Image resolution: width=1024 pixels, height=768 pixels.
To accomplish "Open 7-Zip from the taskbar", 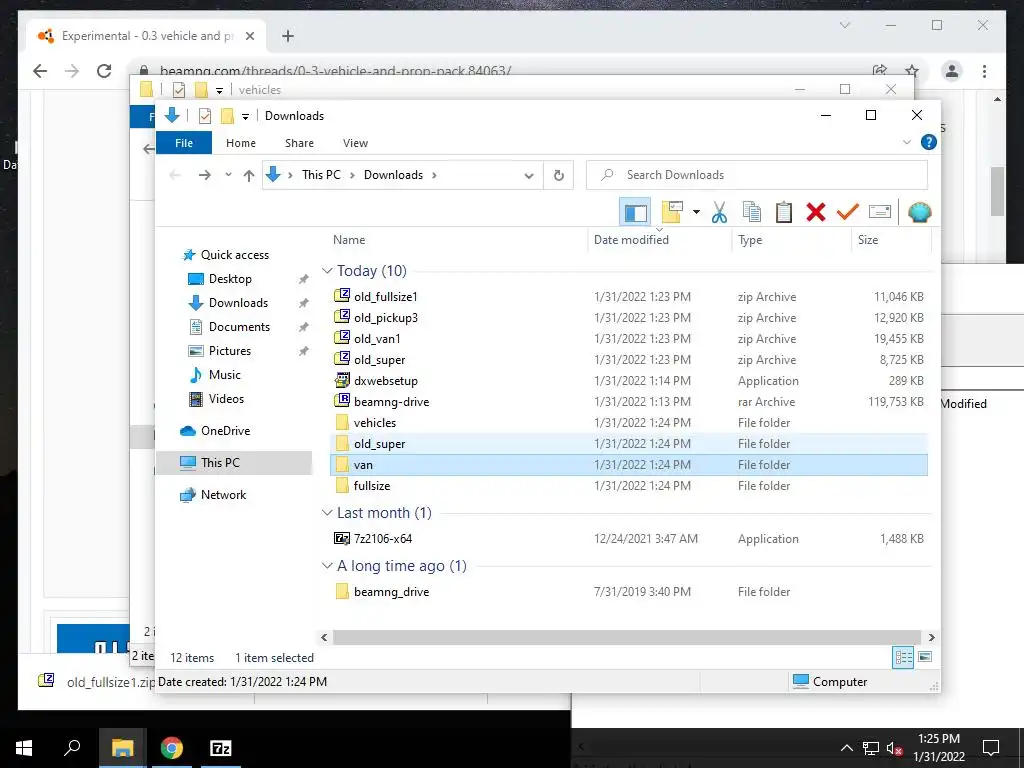I will tap(221, 748).
